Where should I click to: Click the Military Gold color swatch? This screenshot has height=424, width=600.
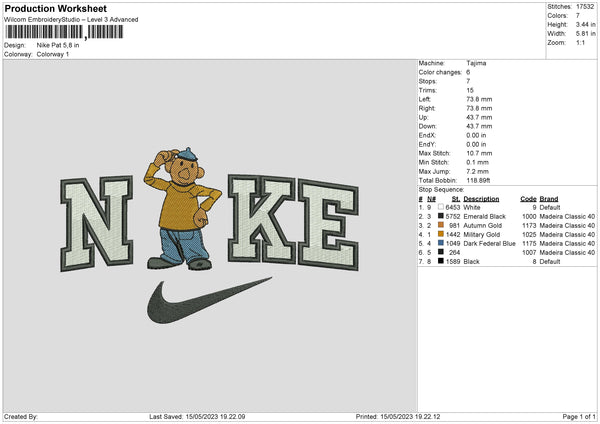441,234
